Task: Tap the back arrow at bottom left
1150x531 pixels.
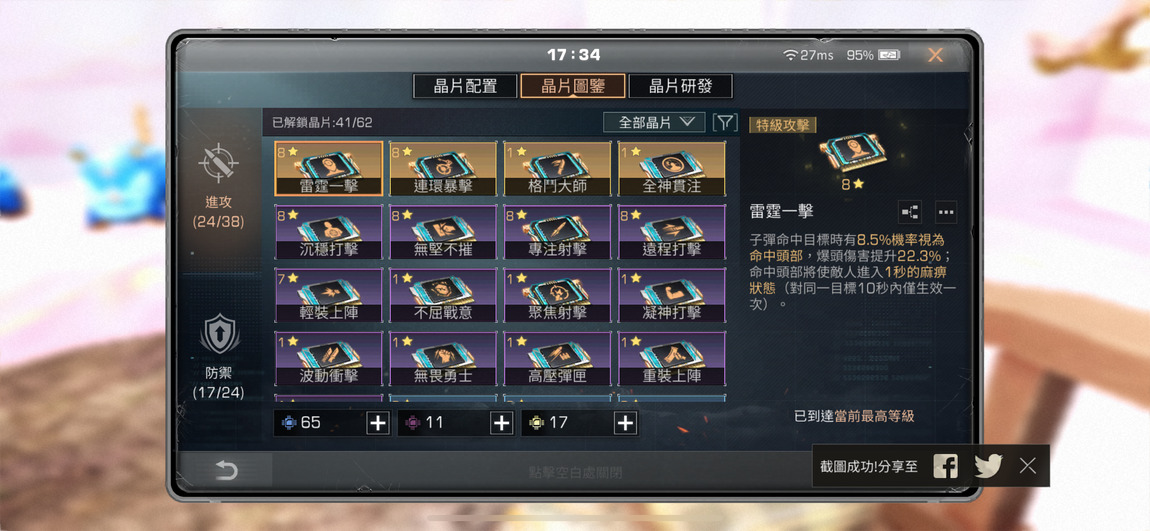Action: pos(226,470)
